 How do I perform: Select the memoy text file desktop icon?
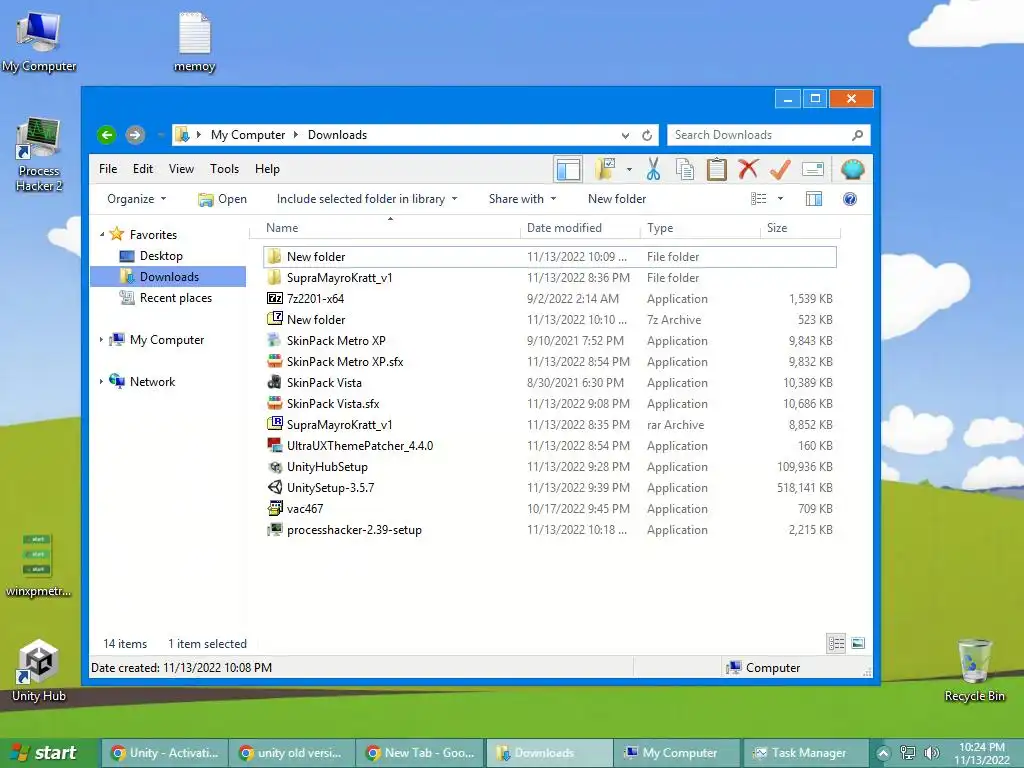(x=195, y=41)
